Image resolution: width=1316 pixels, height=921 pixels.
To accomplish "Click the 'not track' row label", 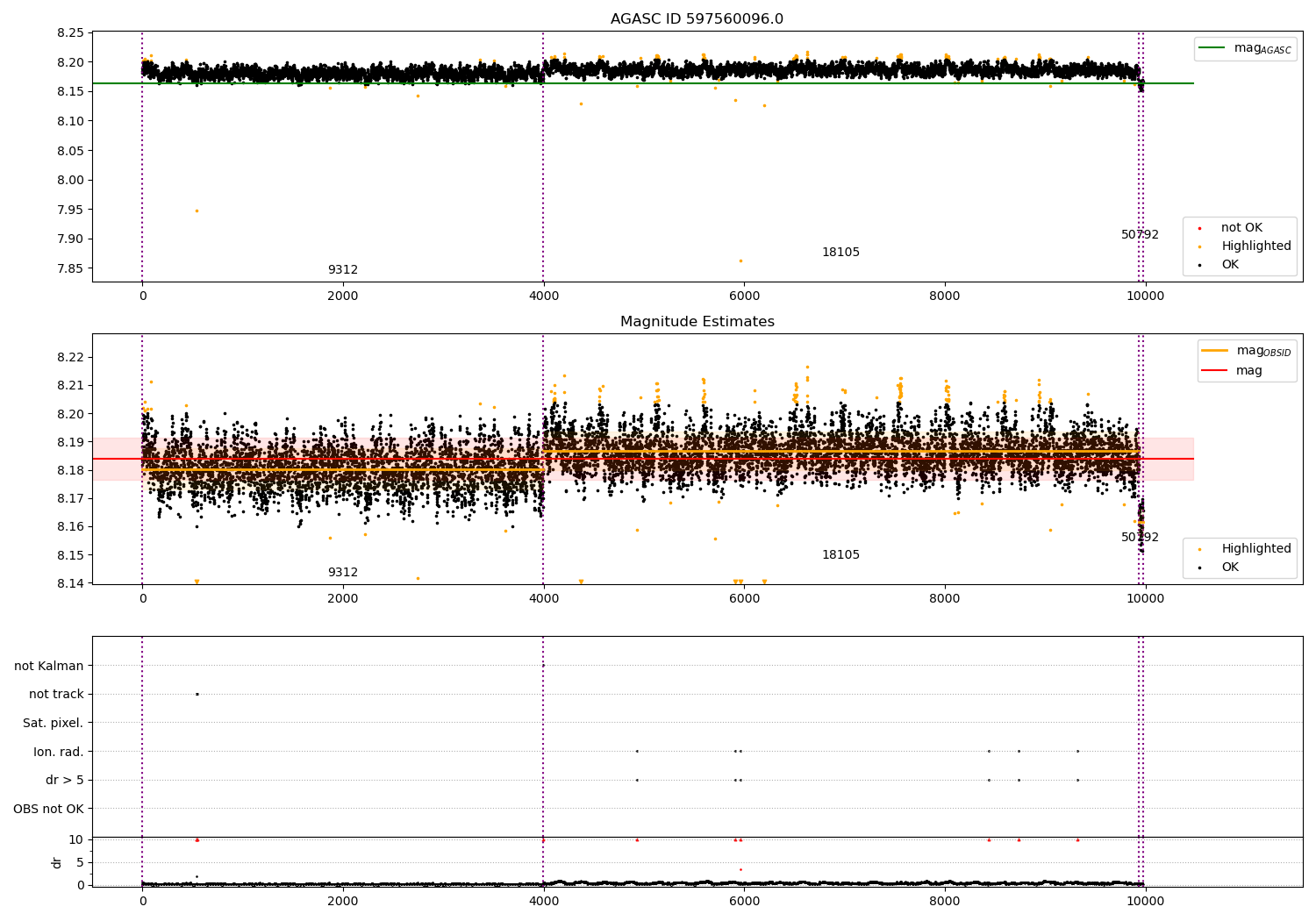I will pos(56,695).
